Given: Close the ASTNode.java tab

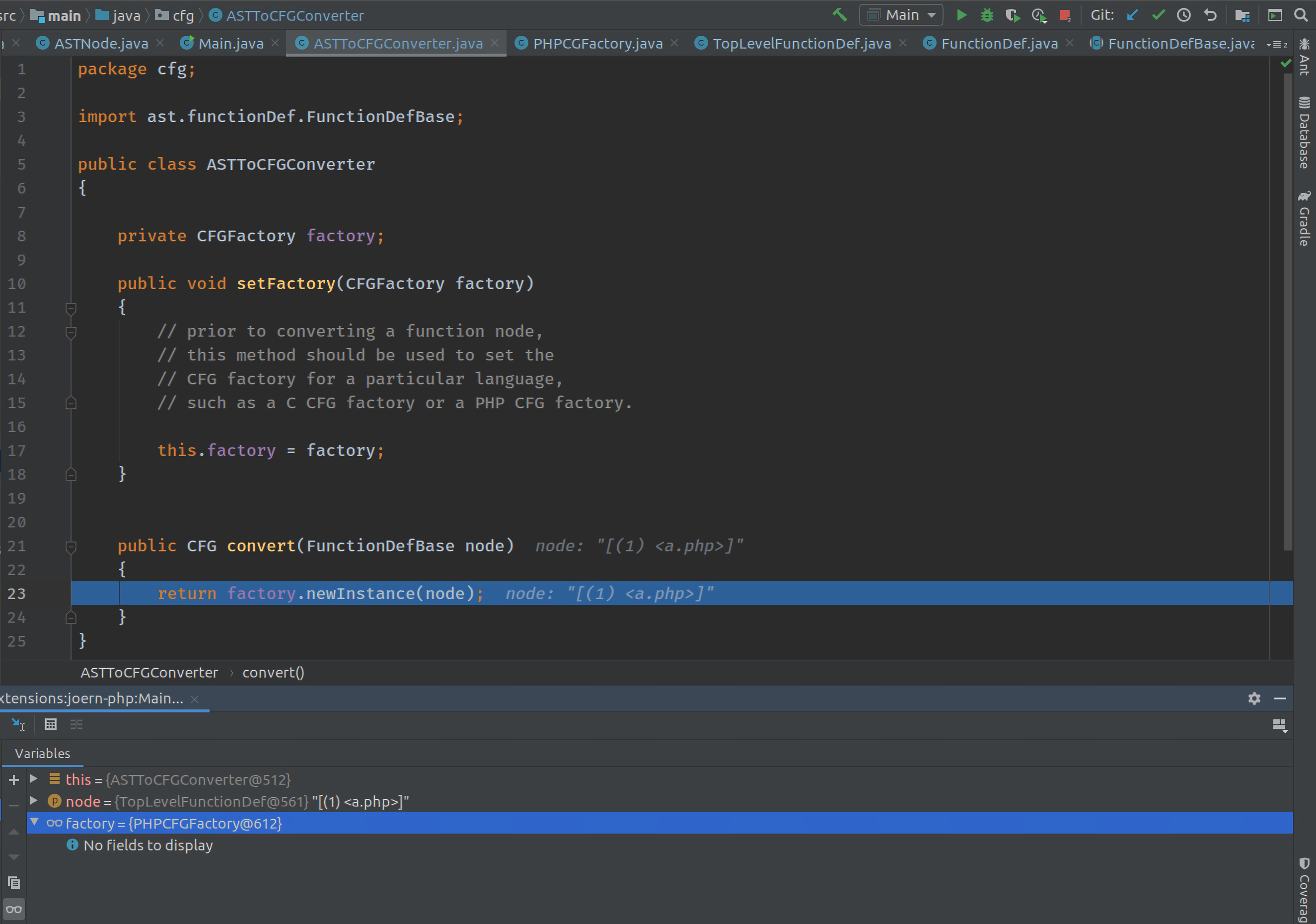Looking at the screenshot, I should tap(160, 43).
